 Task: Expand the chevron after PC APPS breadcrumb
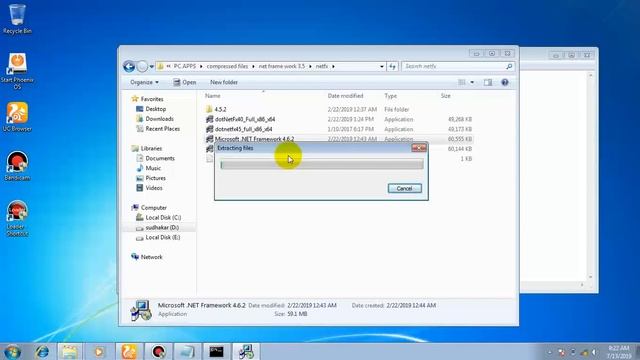(x=201, y=66)
